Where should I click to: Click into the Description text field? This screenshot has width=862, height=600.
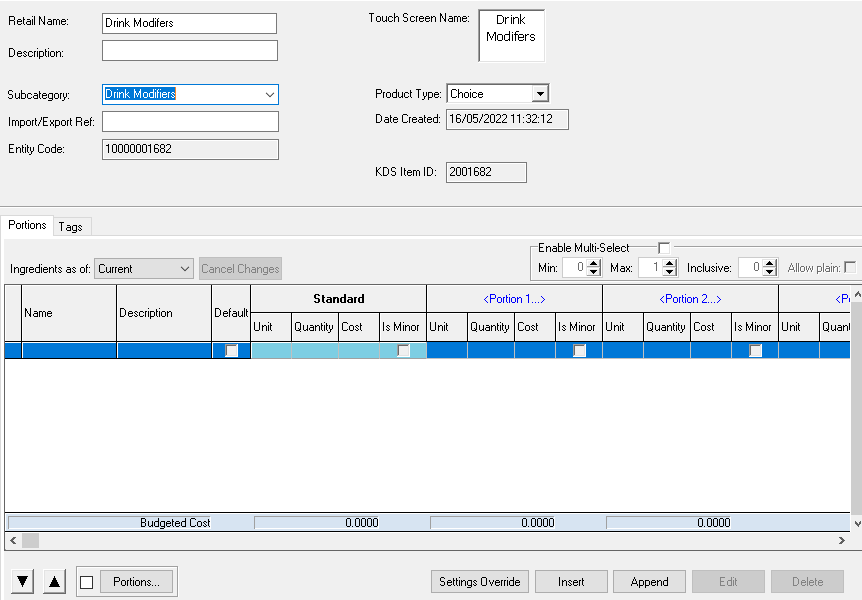click(x=190, y=51)
